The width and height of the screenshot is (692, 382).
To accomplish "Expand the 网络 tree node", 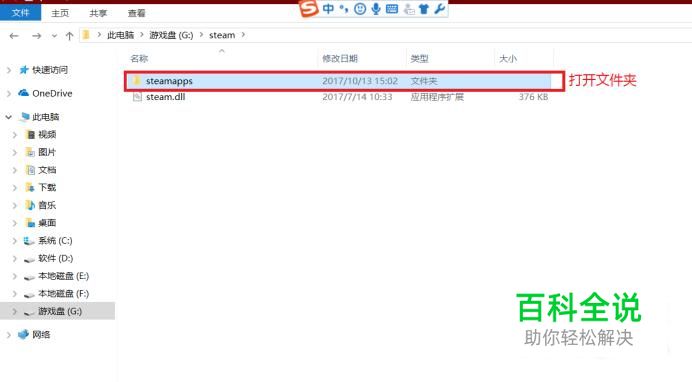I will [8, 335].
